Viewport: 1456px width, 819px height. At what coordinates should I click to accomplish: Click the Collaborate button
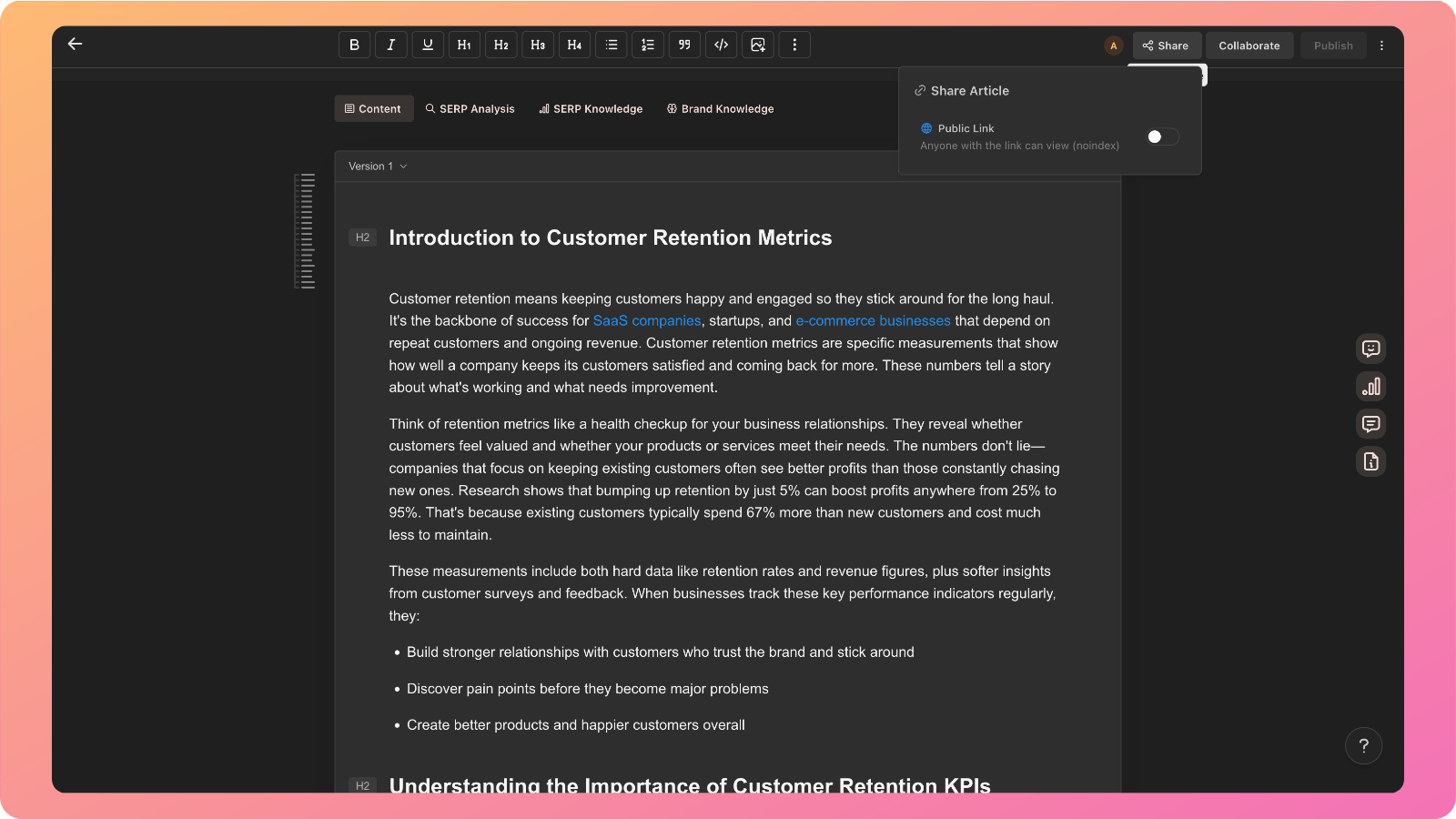(1249, 45)
